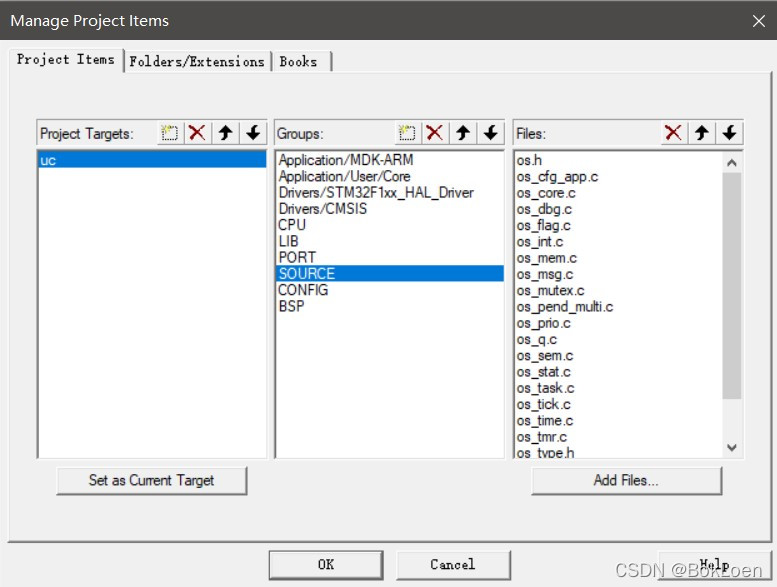Select the SOURCE group
Screen dimensions: 777x587
pos(389,273)
